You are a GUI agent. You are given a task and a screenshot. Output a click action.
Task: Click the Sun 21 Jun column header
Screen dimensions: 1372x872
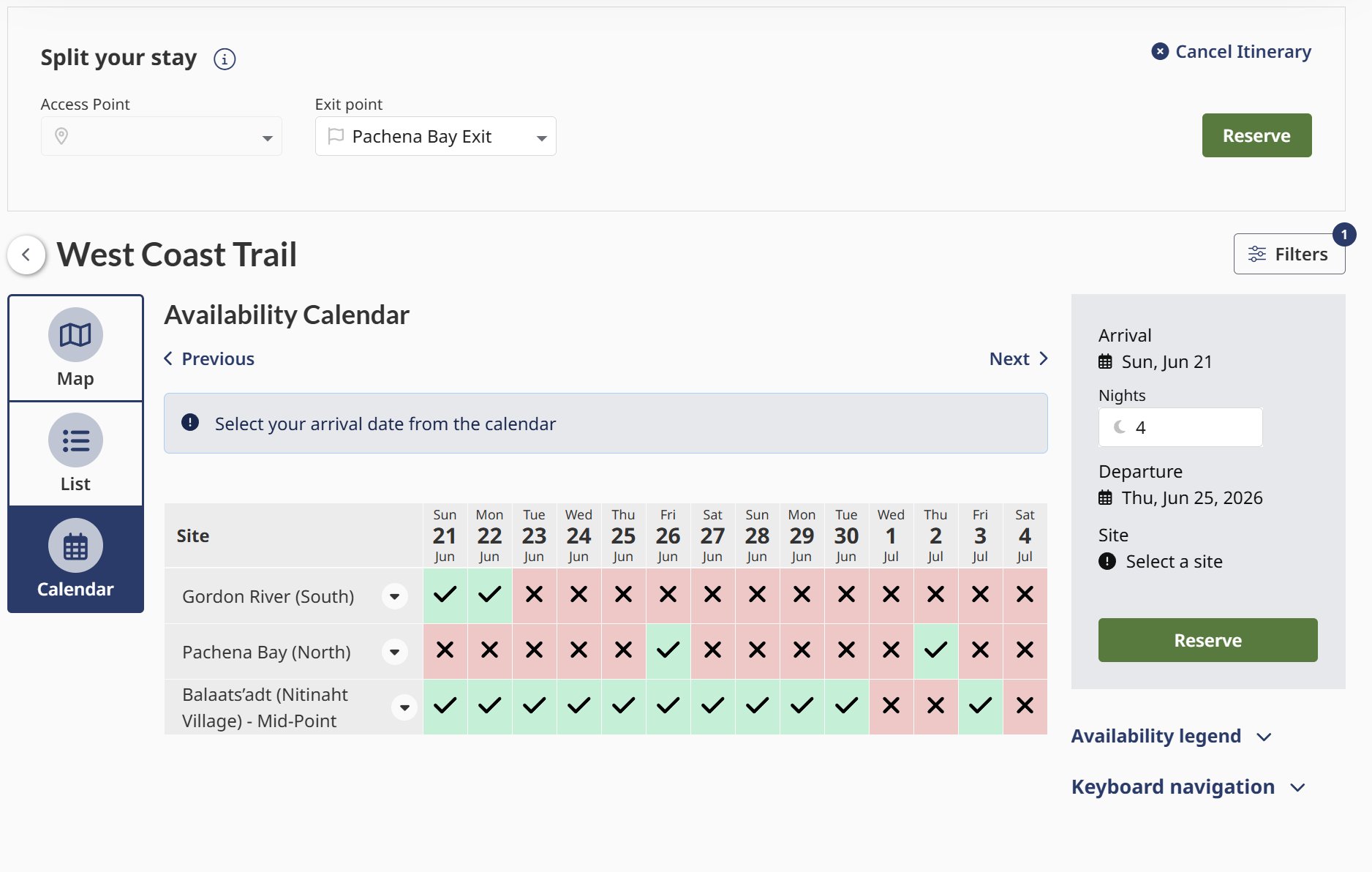pyautogui.click(x=445, y=535)
